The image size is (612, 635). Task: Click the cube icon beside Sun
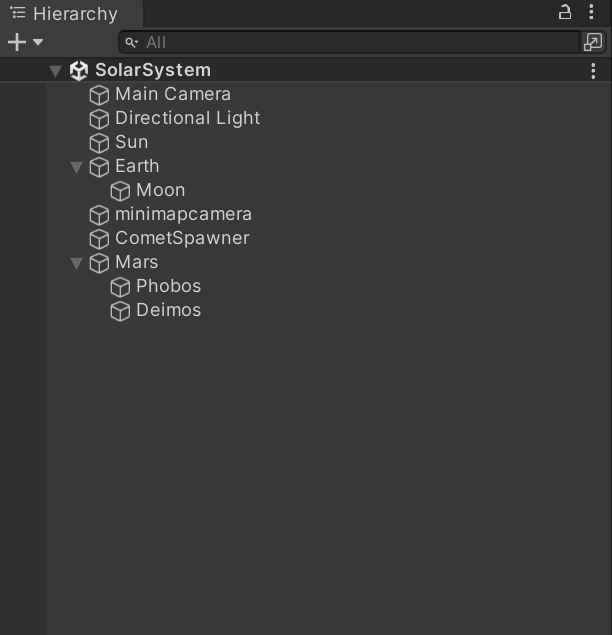click(x=99, y=143)
